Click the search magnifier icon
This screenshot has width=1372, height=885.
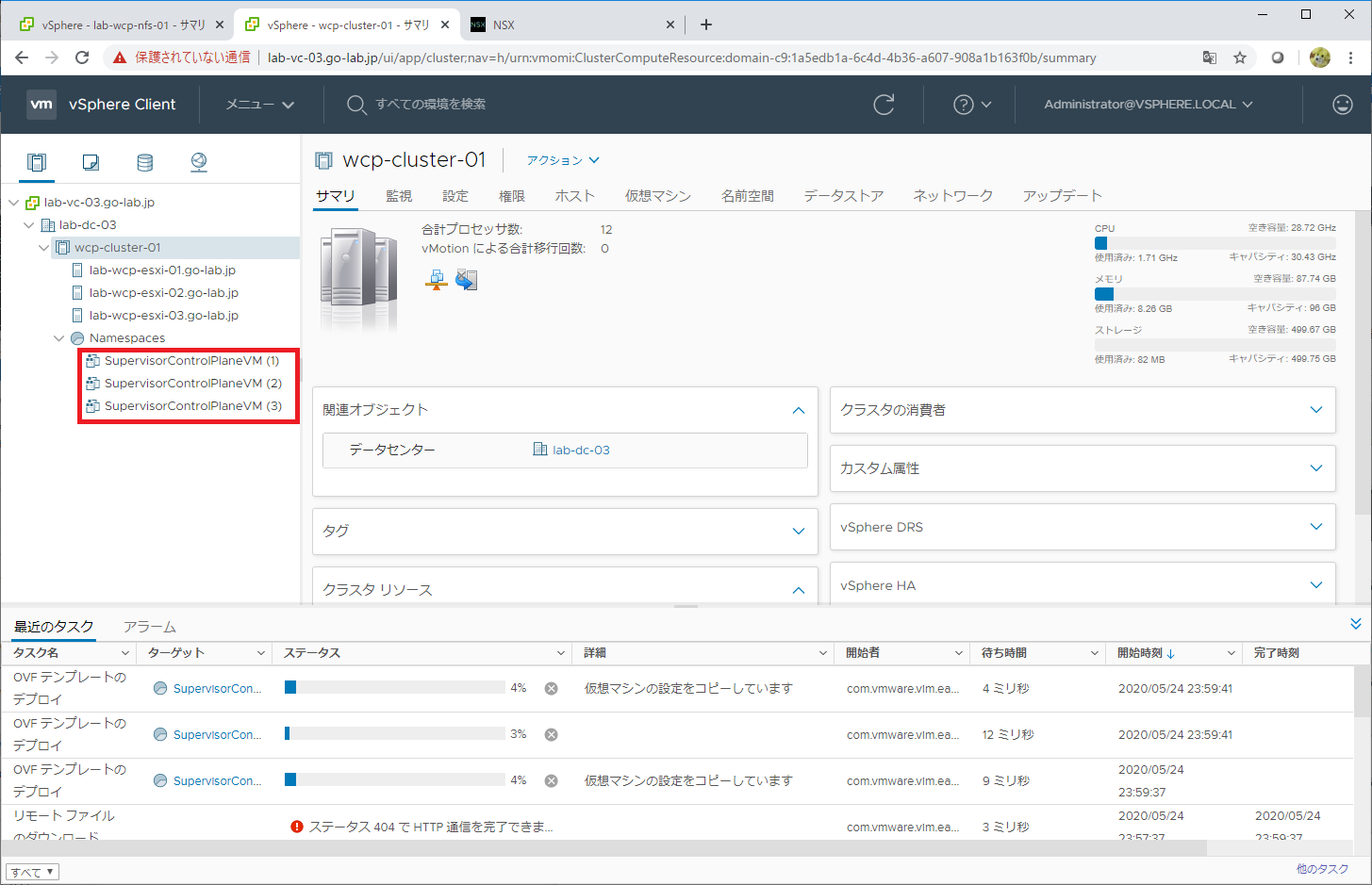(356, 105)
